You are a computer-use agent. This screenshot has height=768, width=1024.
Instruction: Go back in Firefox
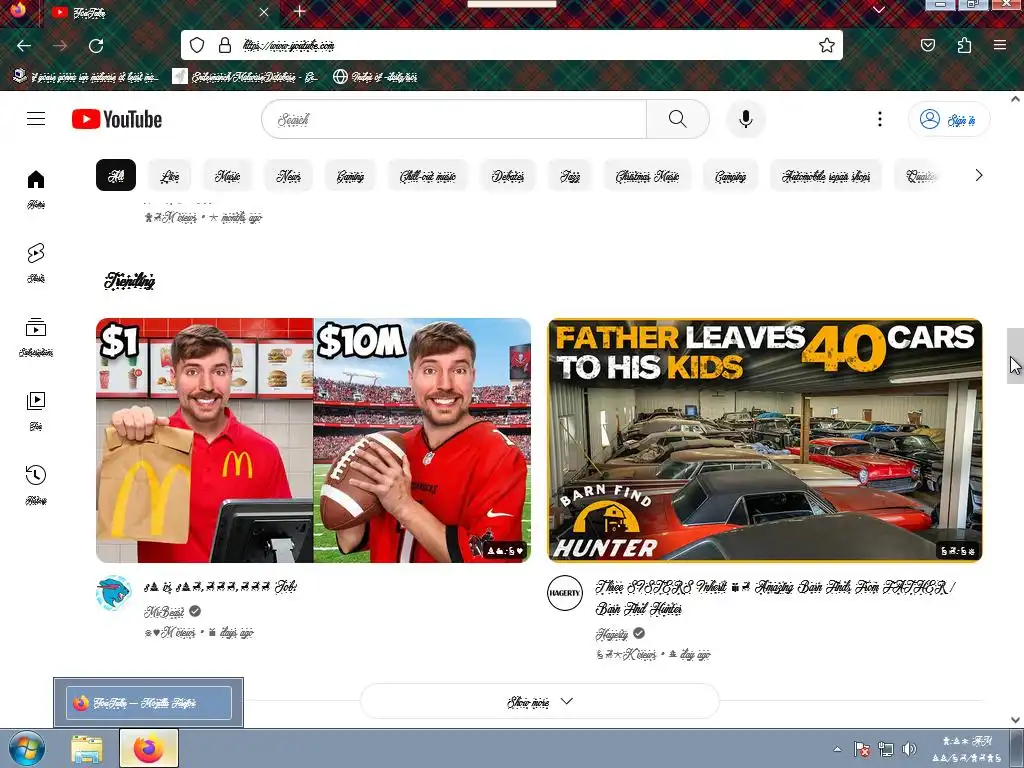24,46
